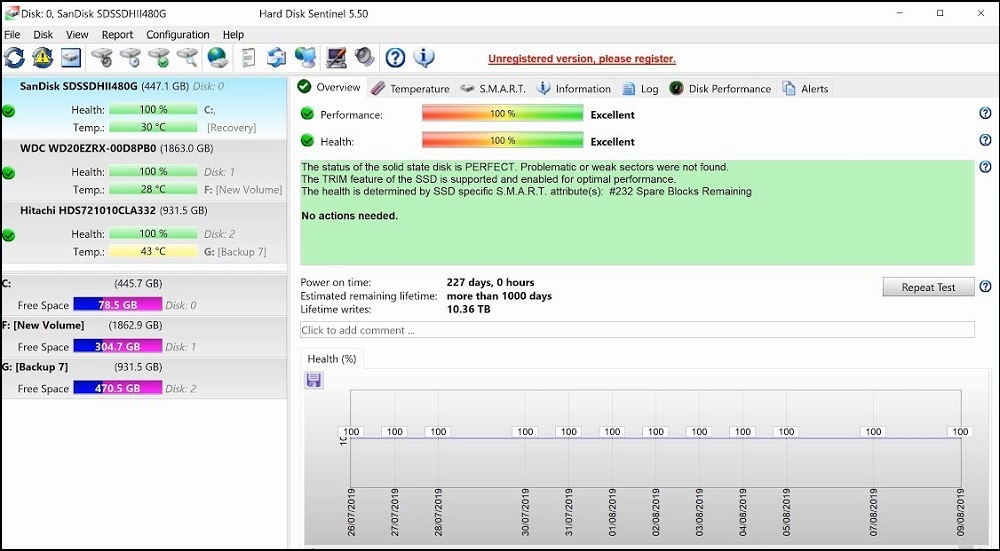Screen dimensions: 1000x551
Task: Switch to the Alerts tab
Action: 806,89
